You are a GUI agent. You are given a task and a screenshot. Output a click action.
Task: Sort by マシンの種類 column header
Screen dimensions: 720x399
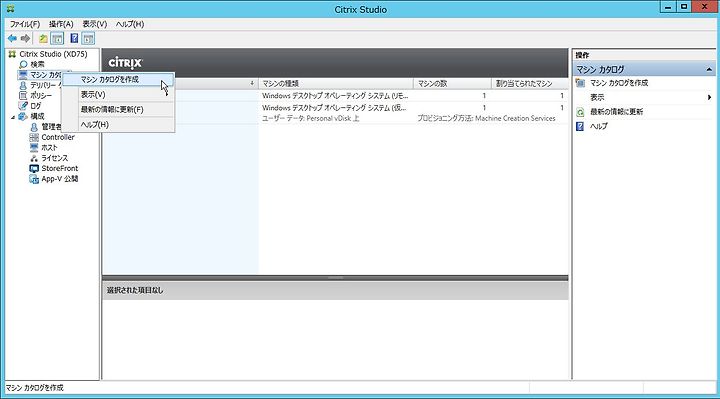[x=336, y=84]
